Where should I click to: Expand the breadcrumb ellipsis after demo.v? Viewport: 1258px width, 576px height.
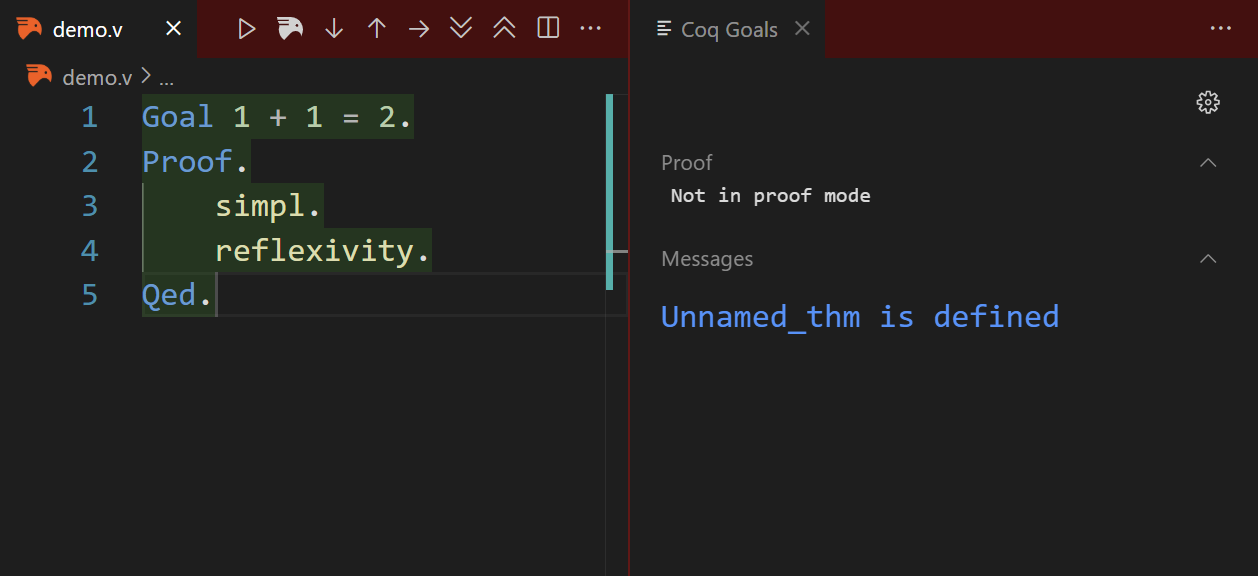[166, 77]
